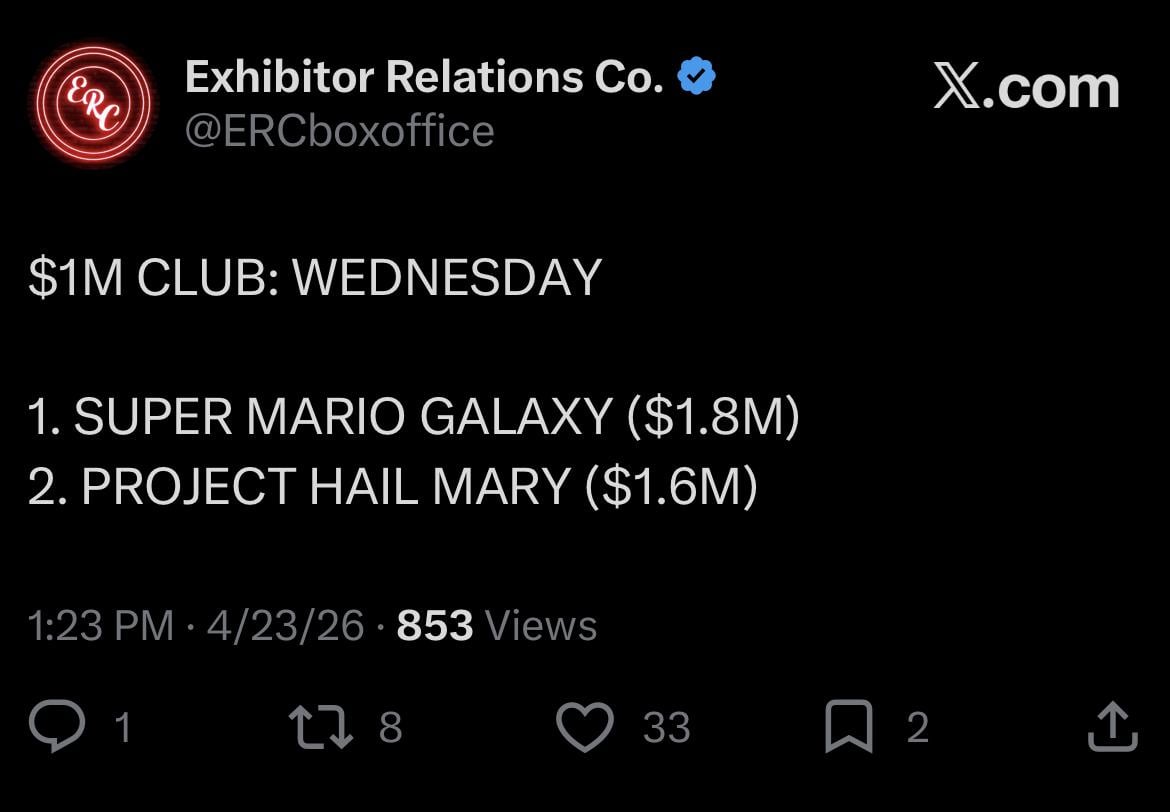Click the PROJECT HAIL MARY line
The image size is (1170, 812).
point(393,486)
